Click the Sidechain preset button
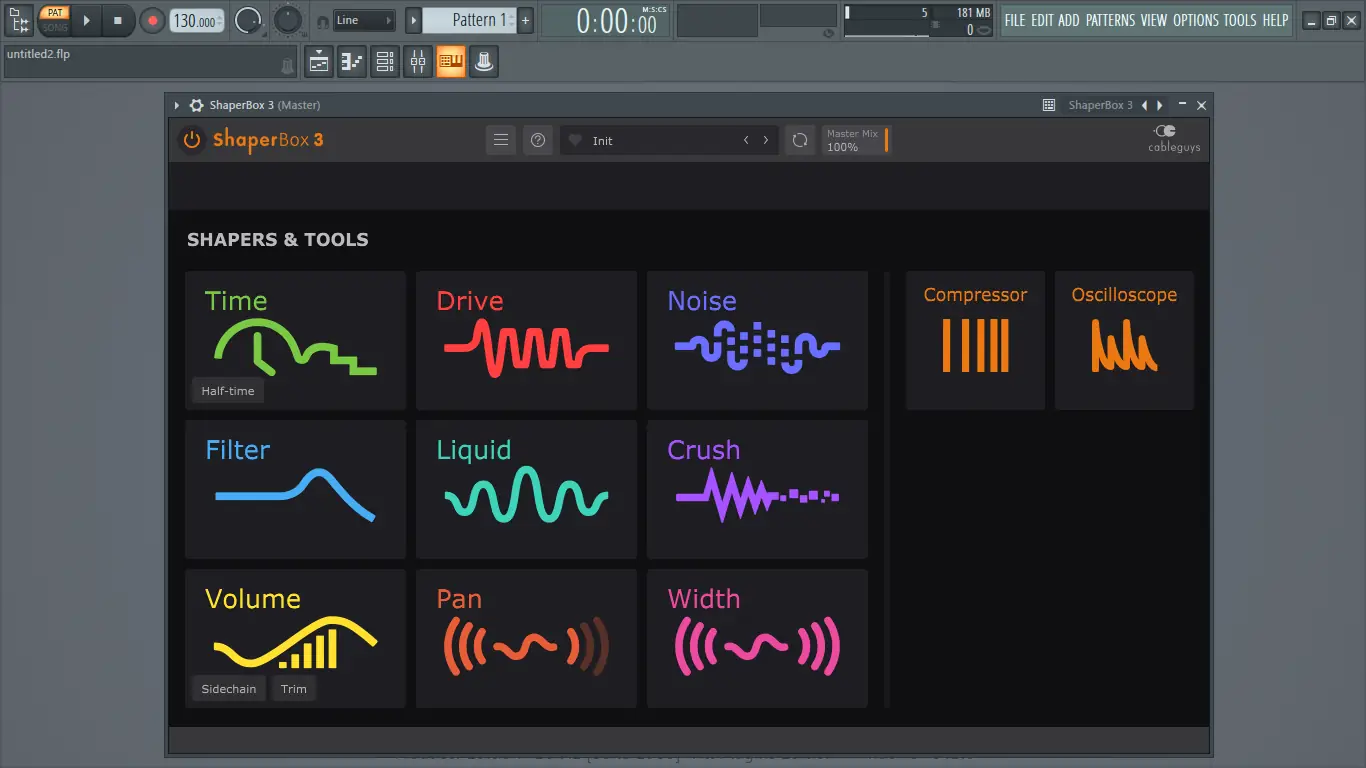This screenshot has height=768, width=1366. tap(229, 689)
